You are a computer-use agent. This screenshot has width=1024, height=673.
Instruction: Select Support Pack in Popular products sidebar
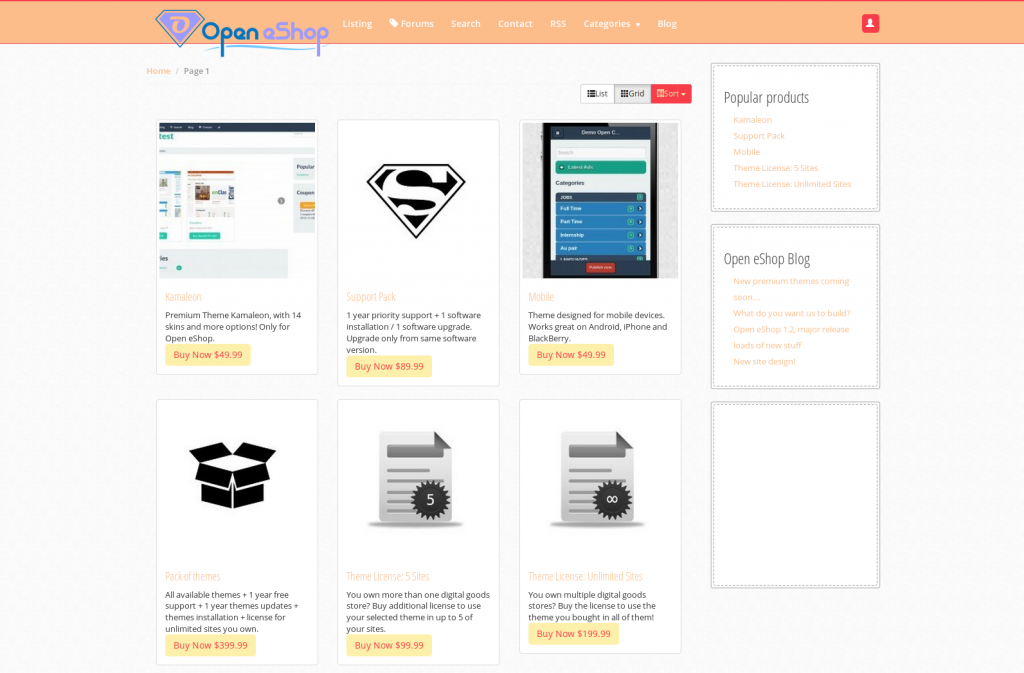759,136
